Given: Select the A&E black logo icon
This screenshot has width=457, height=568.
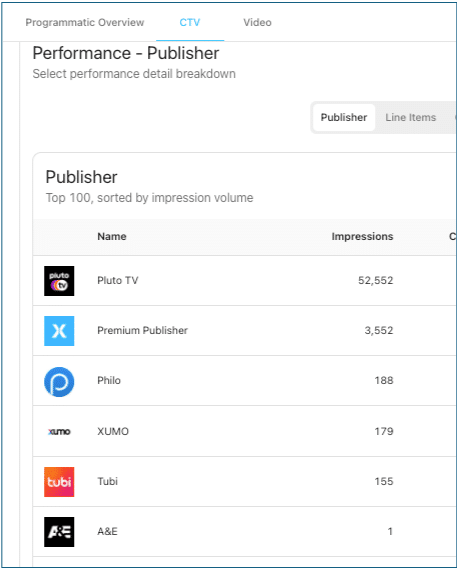Looking at the screenshot, I should [x=59, y=531].
